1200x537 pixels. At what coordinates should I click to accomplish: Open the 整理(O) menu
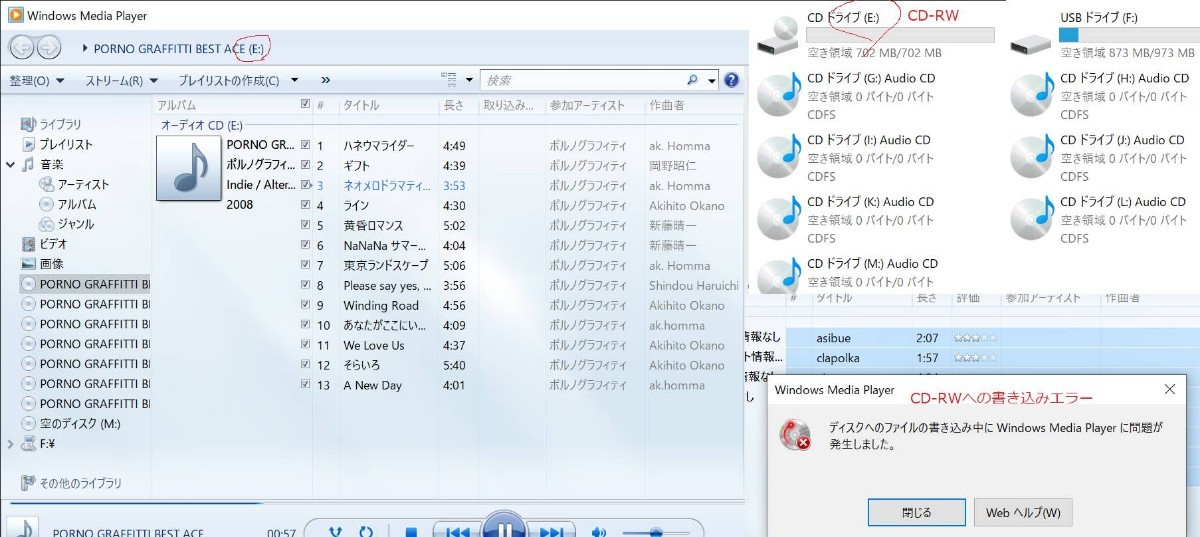tap(36, 80)
